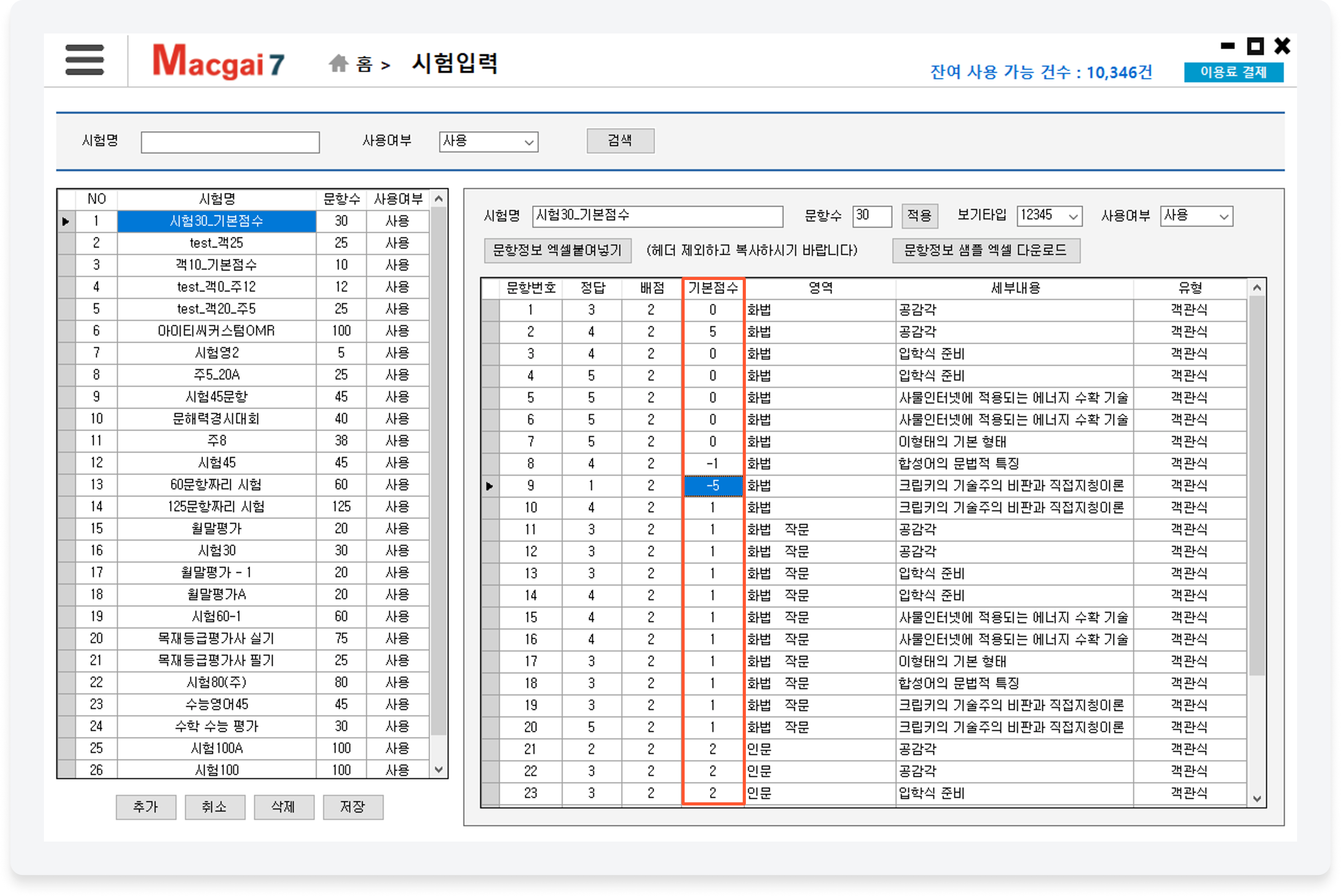Expand the 보기타입 12345 dropdown

tap(1050, 216)
